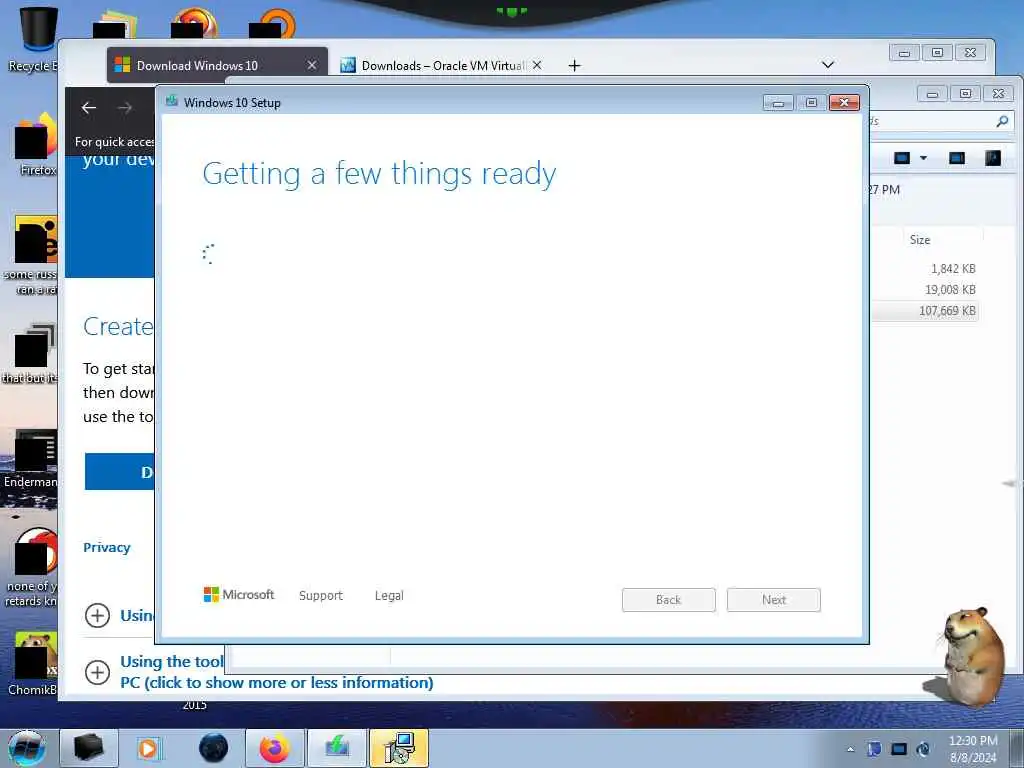Open the list all tabs chevron in Firefox
This screenshot has width=1024, height=768.
tap(827, 65)
